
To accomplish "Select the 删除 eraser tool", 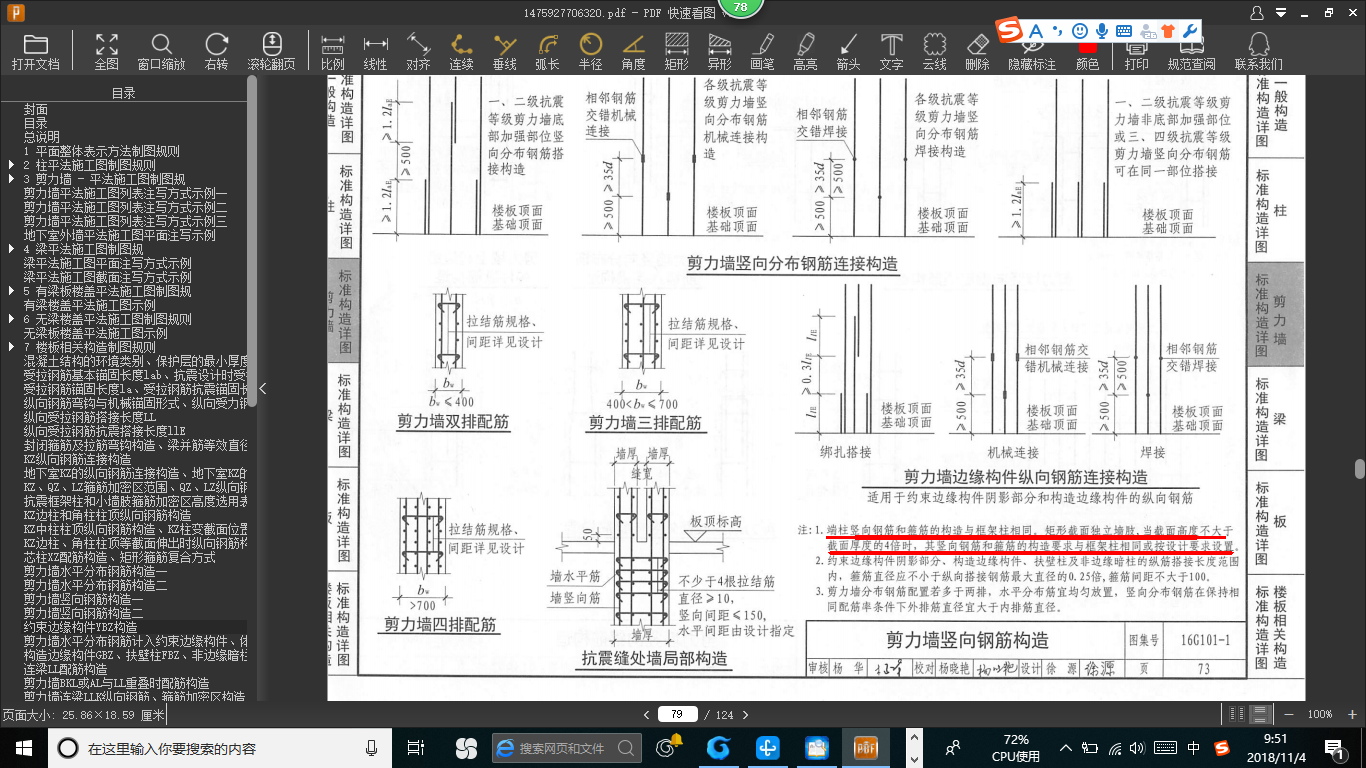I will 977,51.
